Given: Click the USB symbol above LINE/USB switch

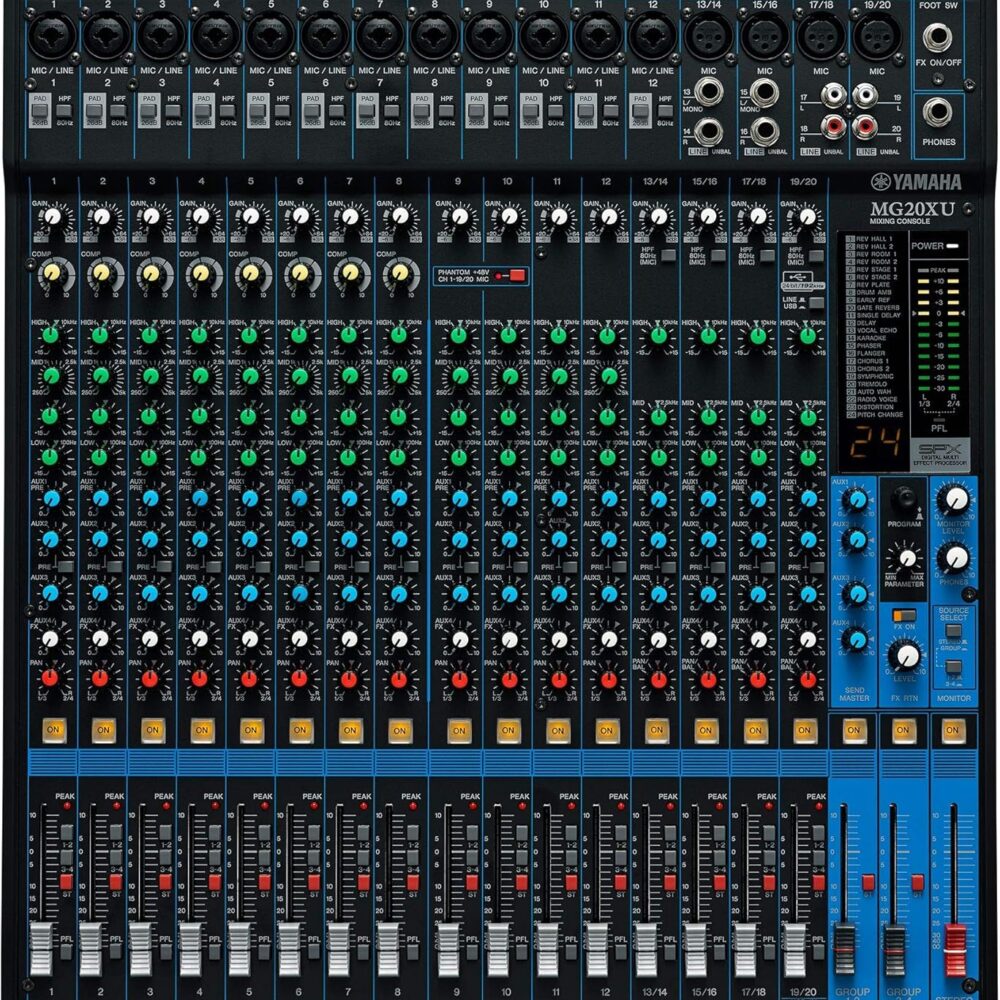Looking at the screenshot, I should (x=797, y=277).
